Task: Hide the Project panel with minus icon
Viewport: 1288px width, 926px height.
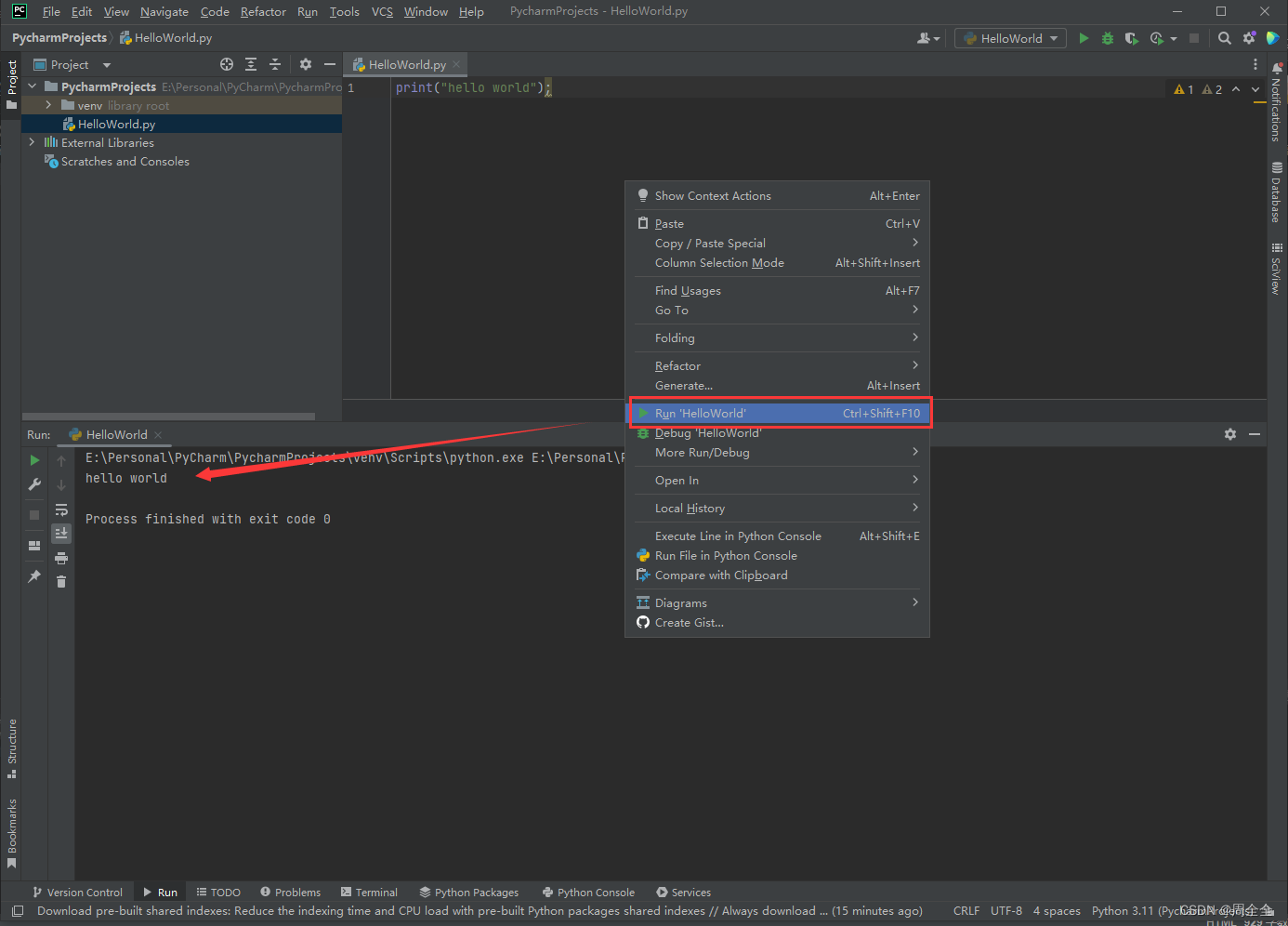Action: 330,64
